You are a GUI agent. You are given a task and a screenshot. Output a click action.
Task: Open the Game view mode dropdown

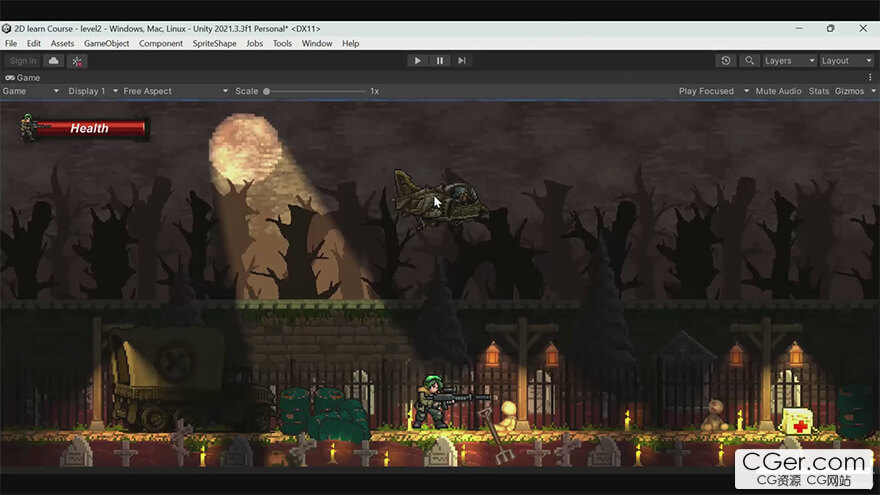(x=30, y=91)
